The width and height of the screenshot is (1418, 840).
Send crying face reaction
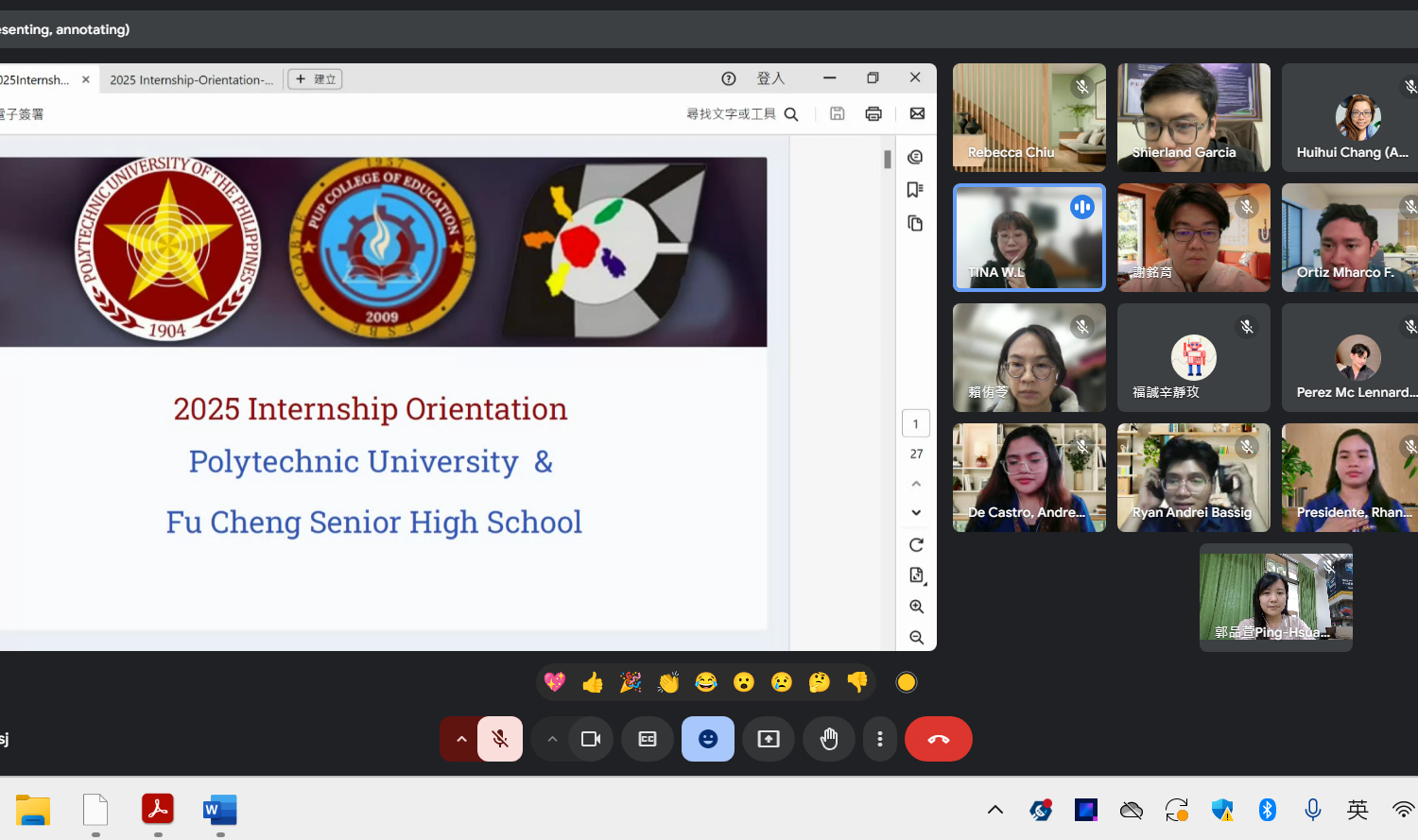pos(782,682)
